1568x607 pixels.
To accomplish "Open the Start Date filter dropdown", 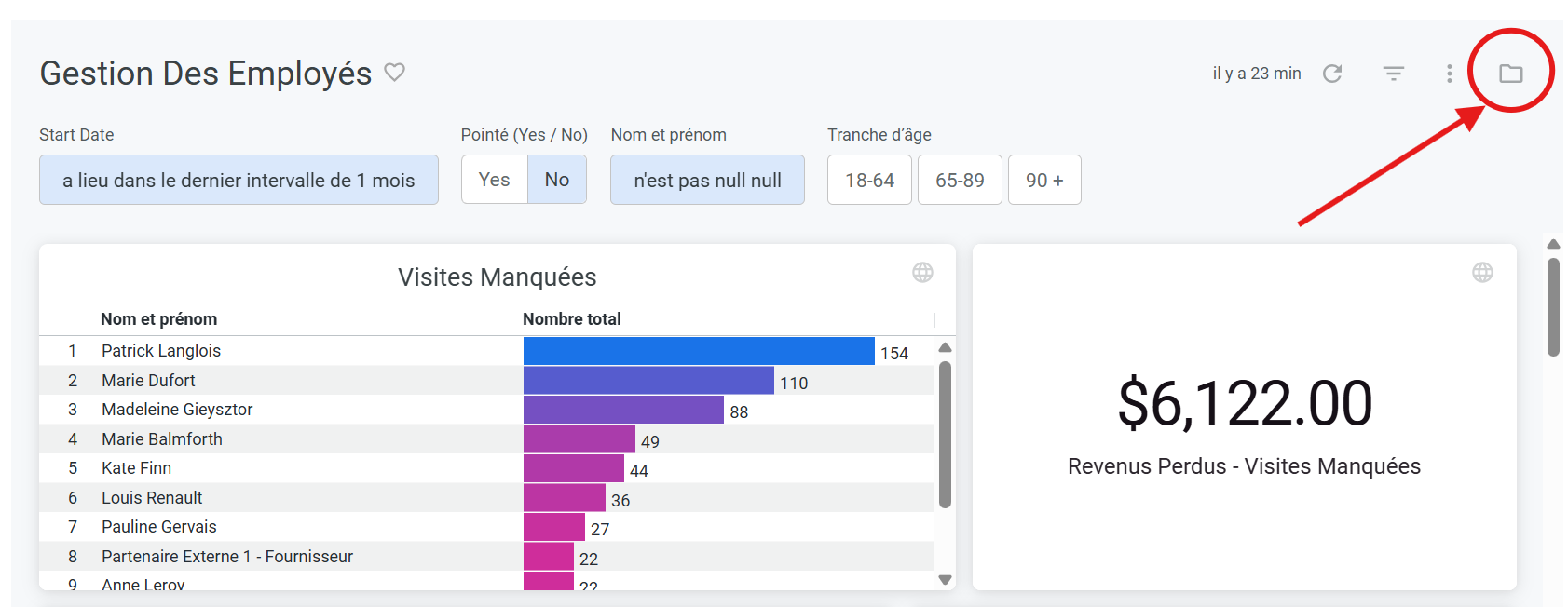I will pos(239,180).
